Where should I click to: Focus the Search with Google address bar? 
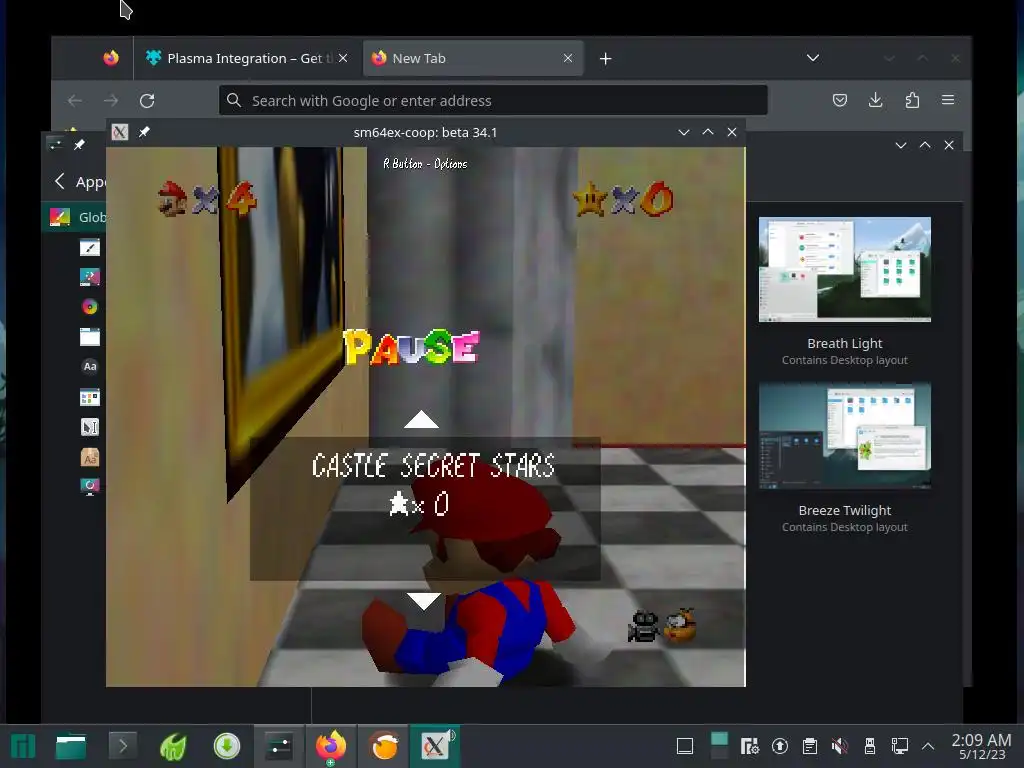click(x=494, y=101)
